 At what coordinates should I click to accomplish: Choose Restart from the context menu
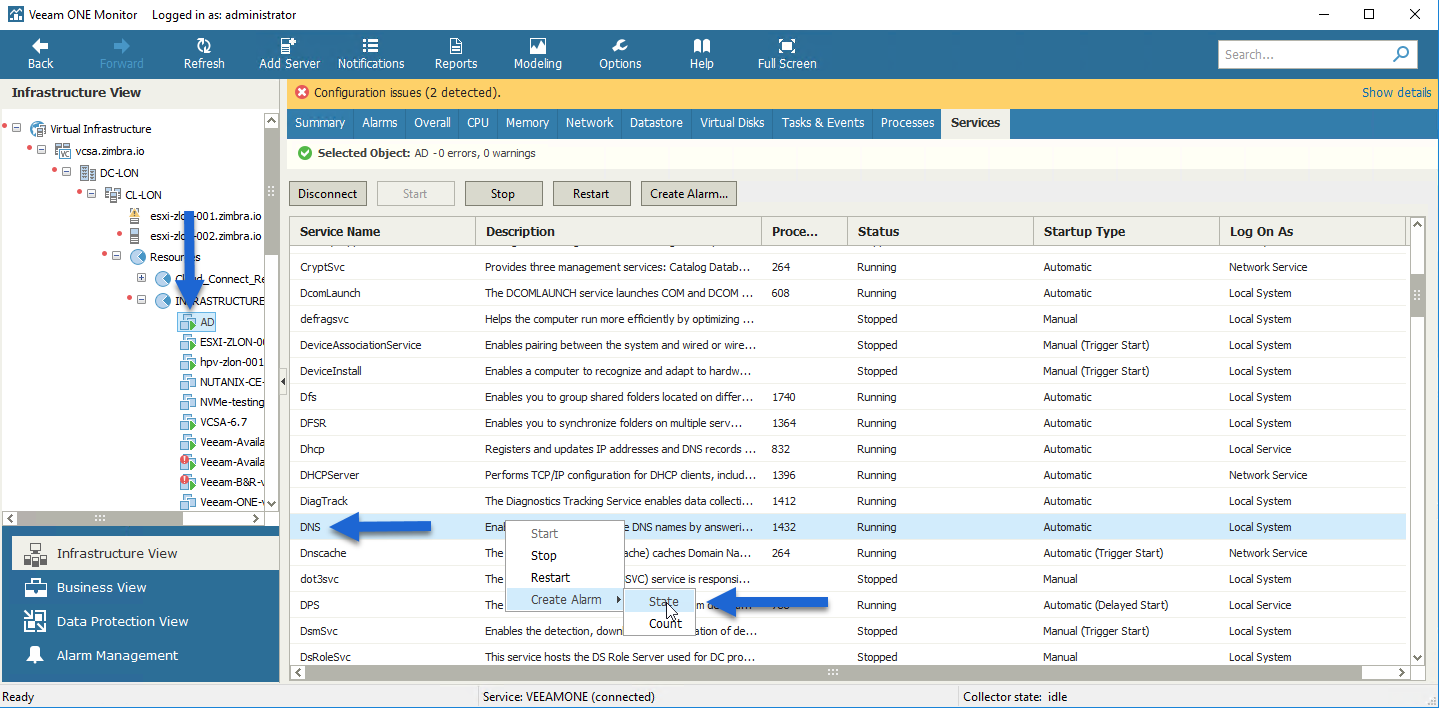[x=550, y=577]
